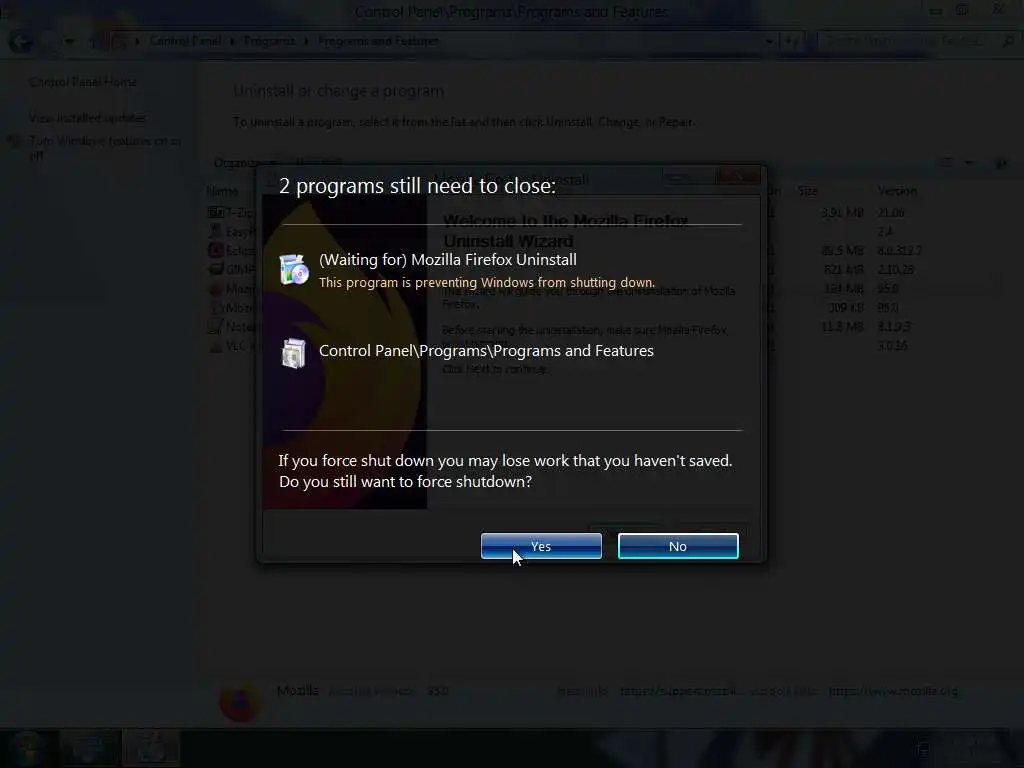Click the 7-Zip program icon
The image size is (1024, 768).
(x=215, y=213)
